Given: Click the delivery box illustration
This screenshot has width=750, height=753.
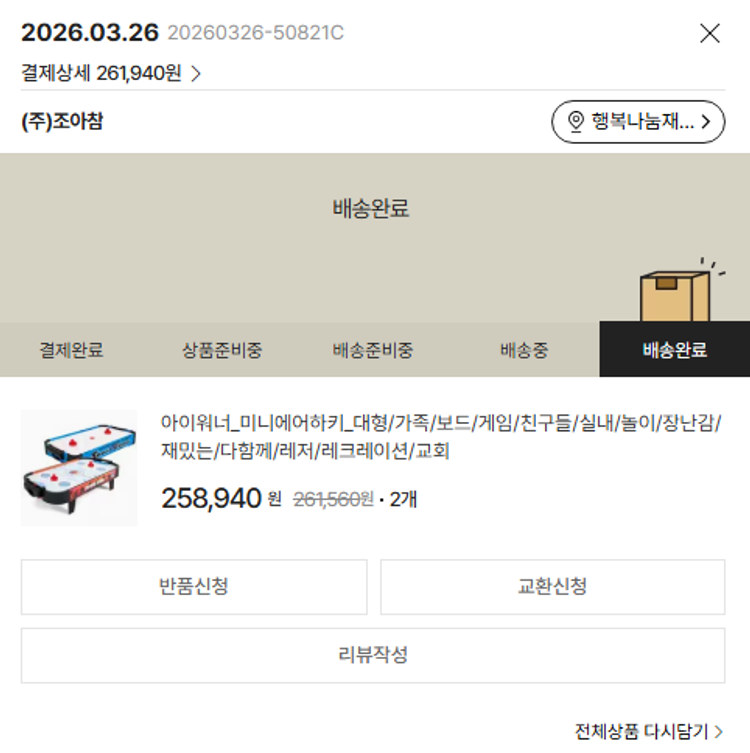Looking at the screenshot, I should 674,291.
